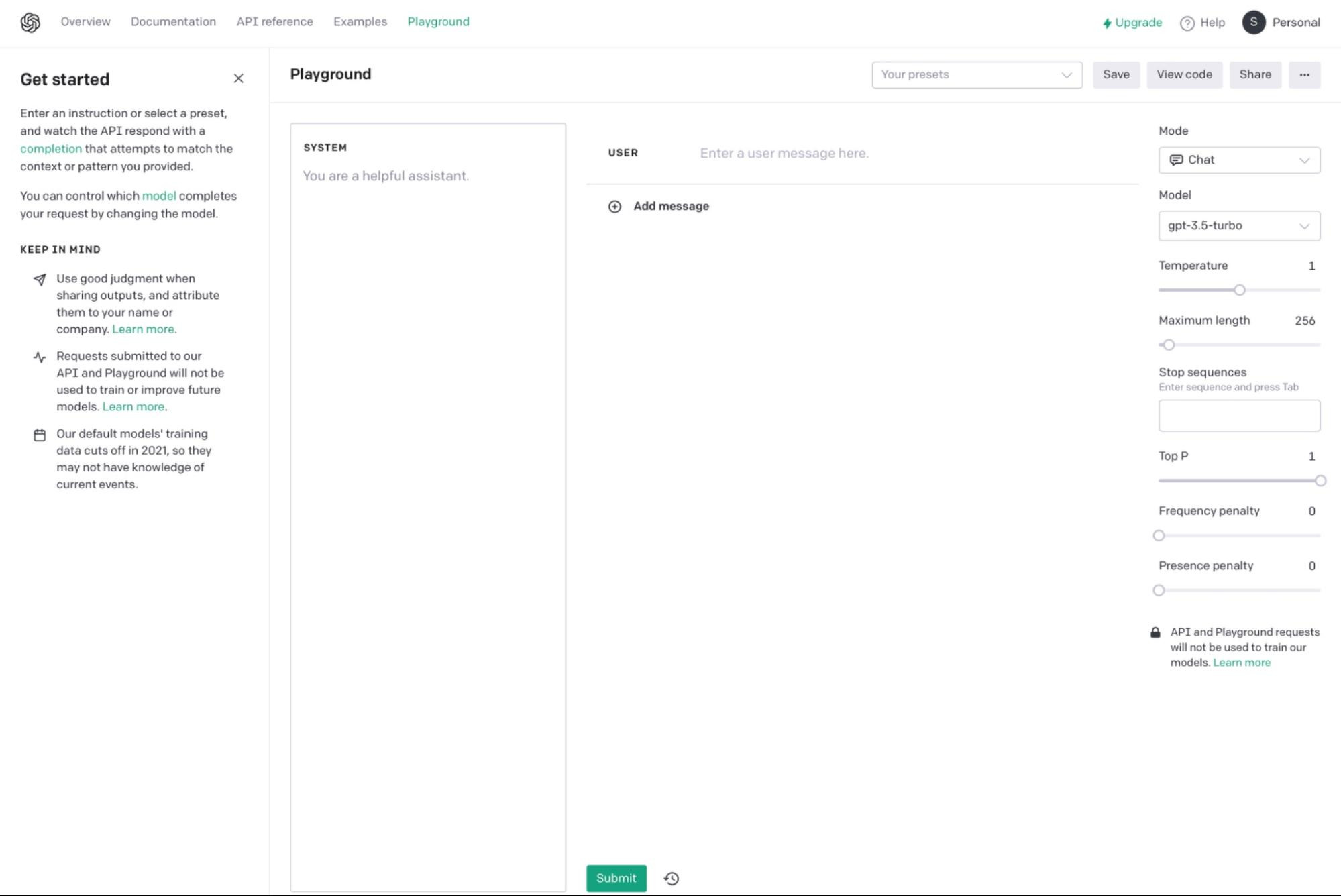Viewport: 1341px width, 896px height.
Task: Open the history clock icon beside Submit
Action: [672, 878]
